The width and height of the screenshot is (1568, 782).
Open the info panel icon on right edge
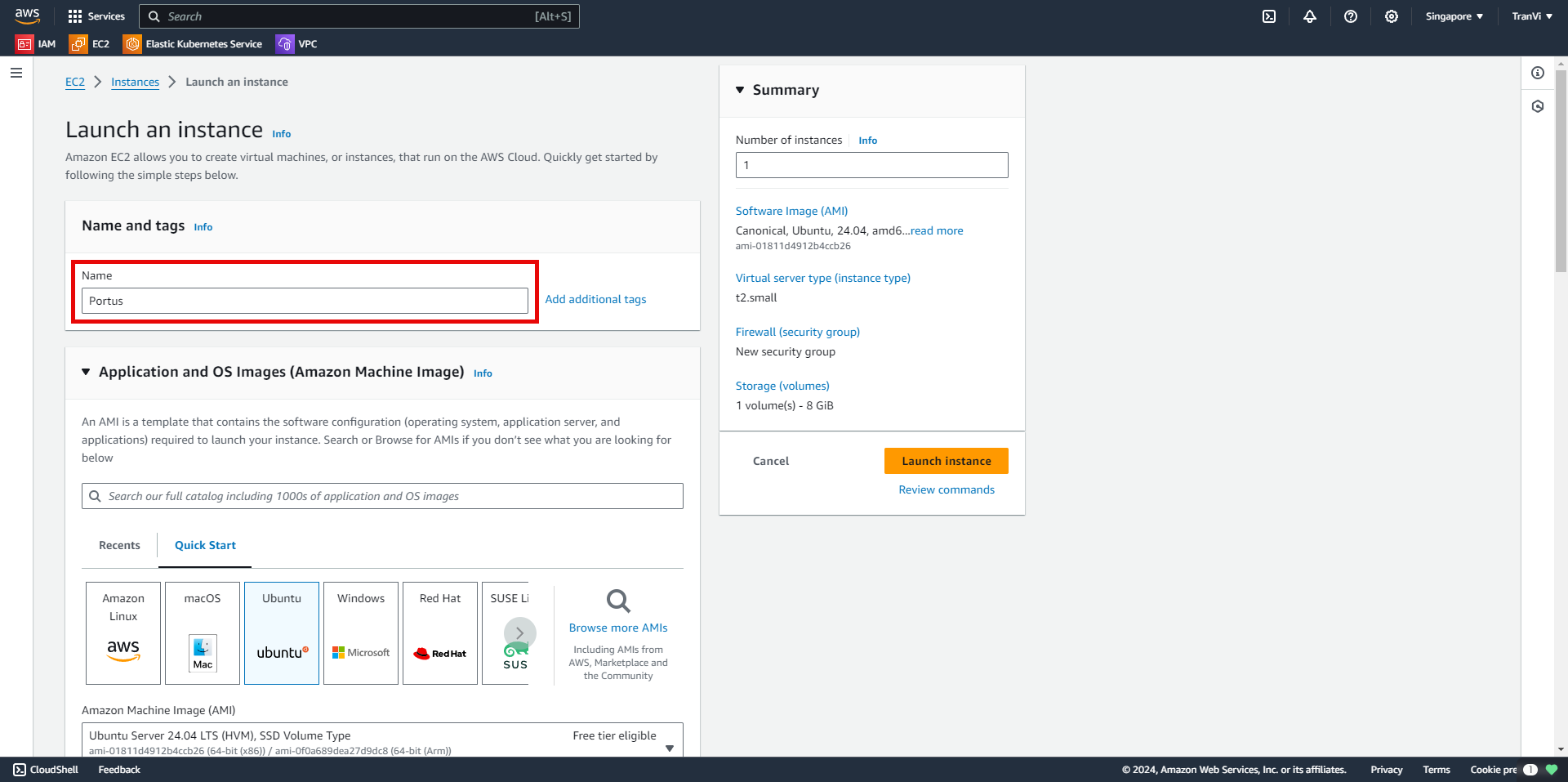[x=1538, y=73]
